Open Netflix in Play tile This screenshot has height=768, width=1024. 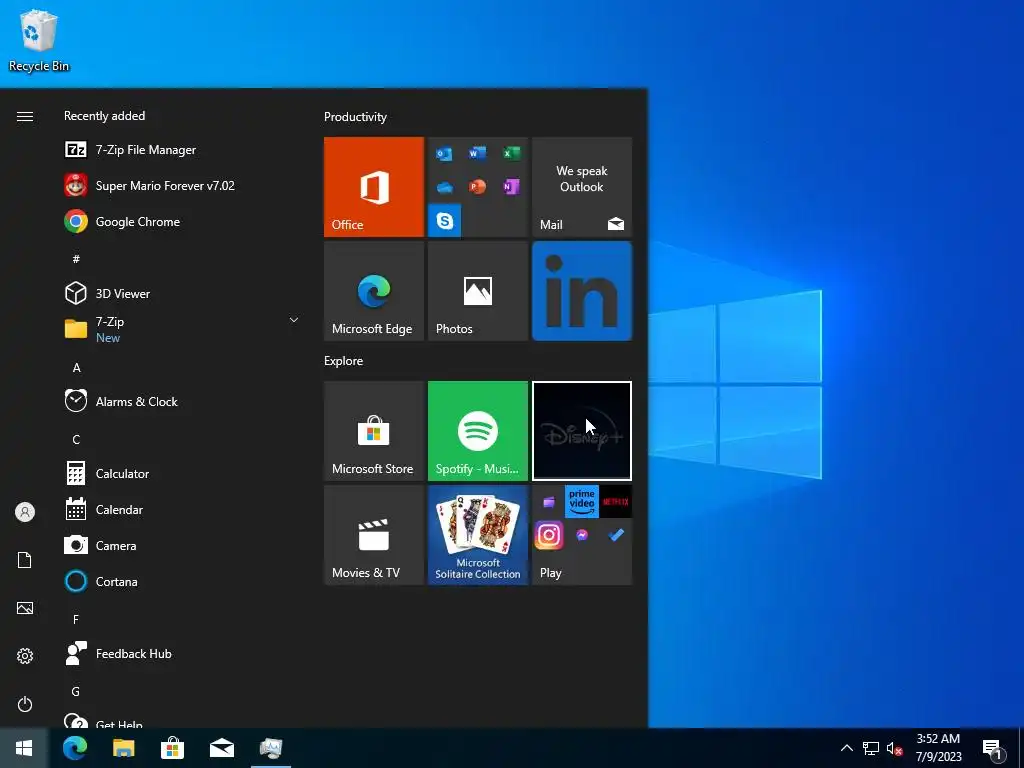tap(615, 502)
